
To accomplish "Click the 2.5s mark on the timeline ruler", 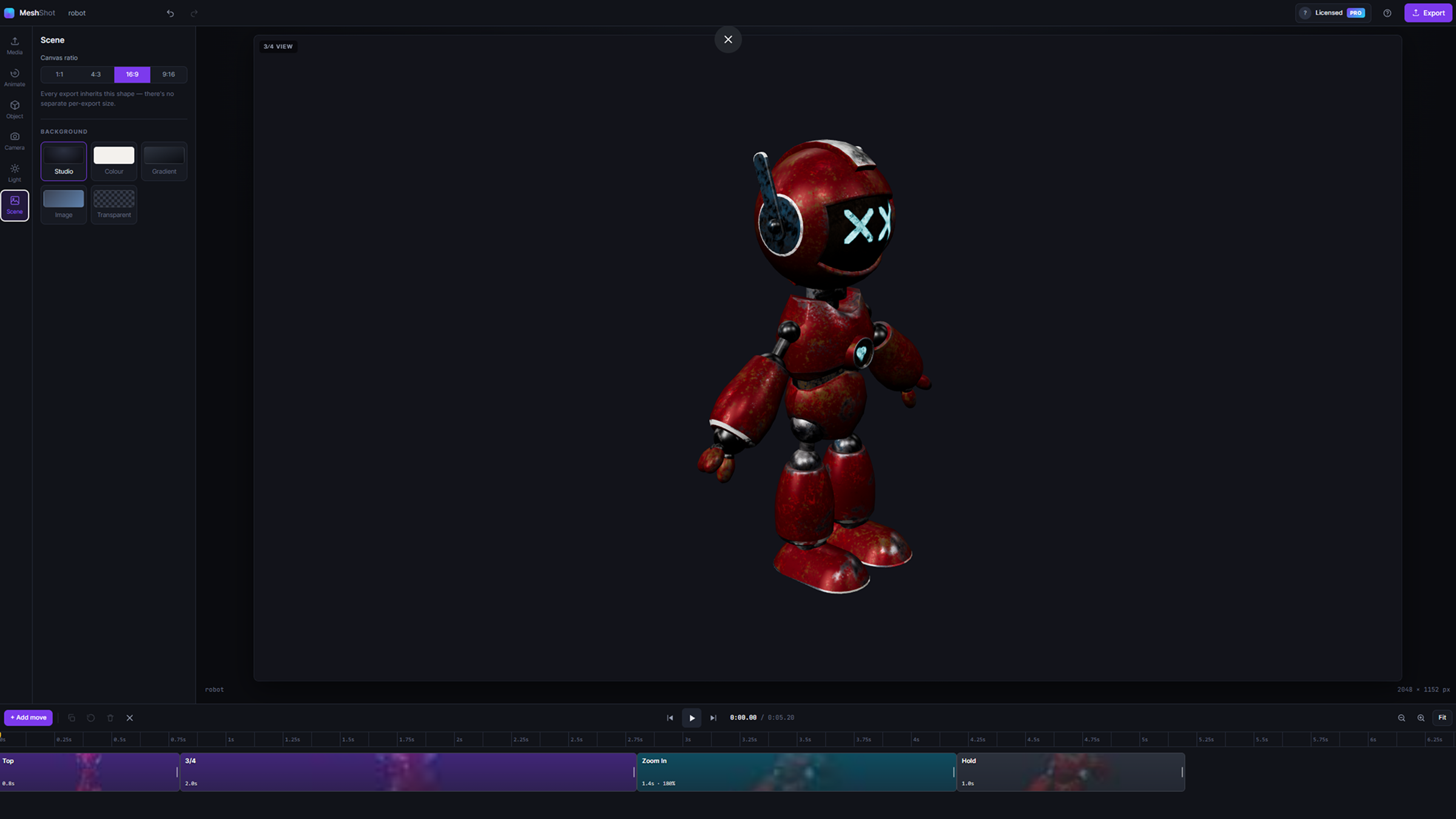I will pos(576,740).
